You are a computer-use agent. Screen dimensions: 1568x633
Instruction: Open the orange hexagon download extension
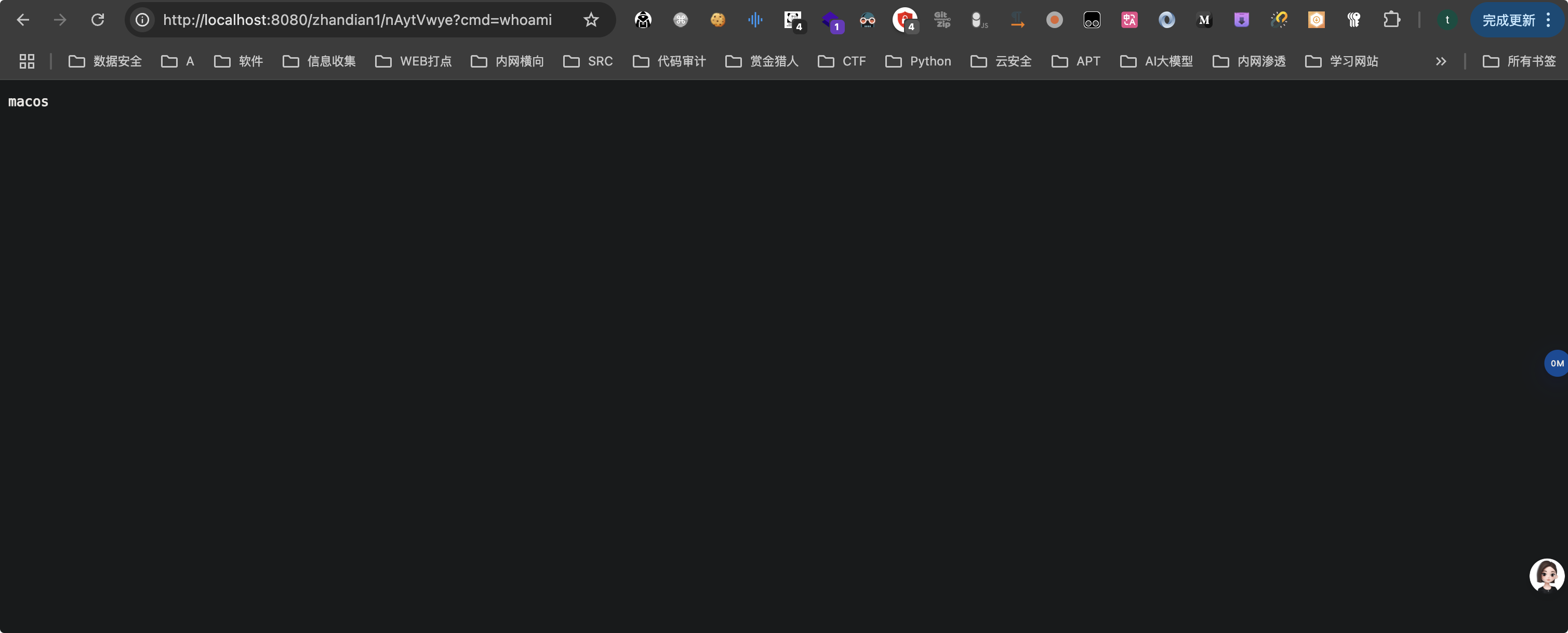point(1317,20)
